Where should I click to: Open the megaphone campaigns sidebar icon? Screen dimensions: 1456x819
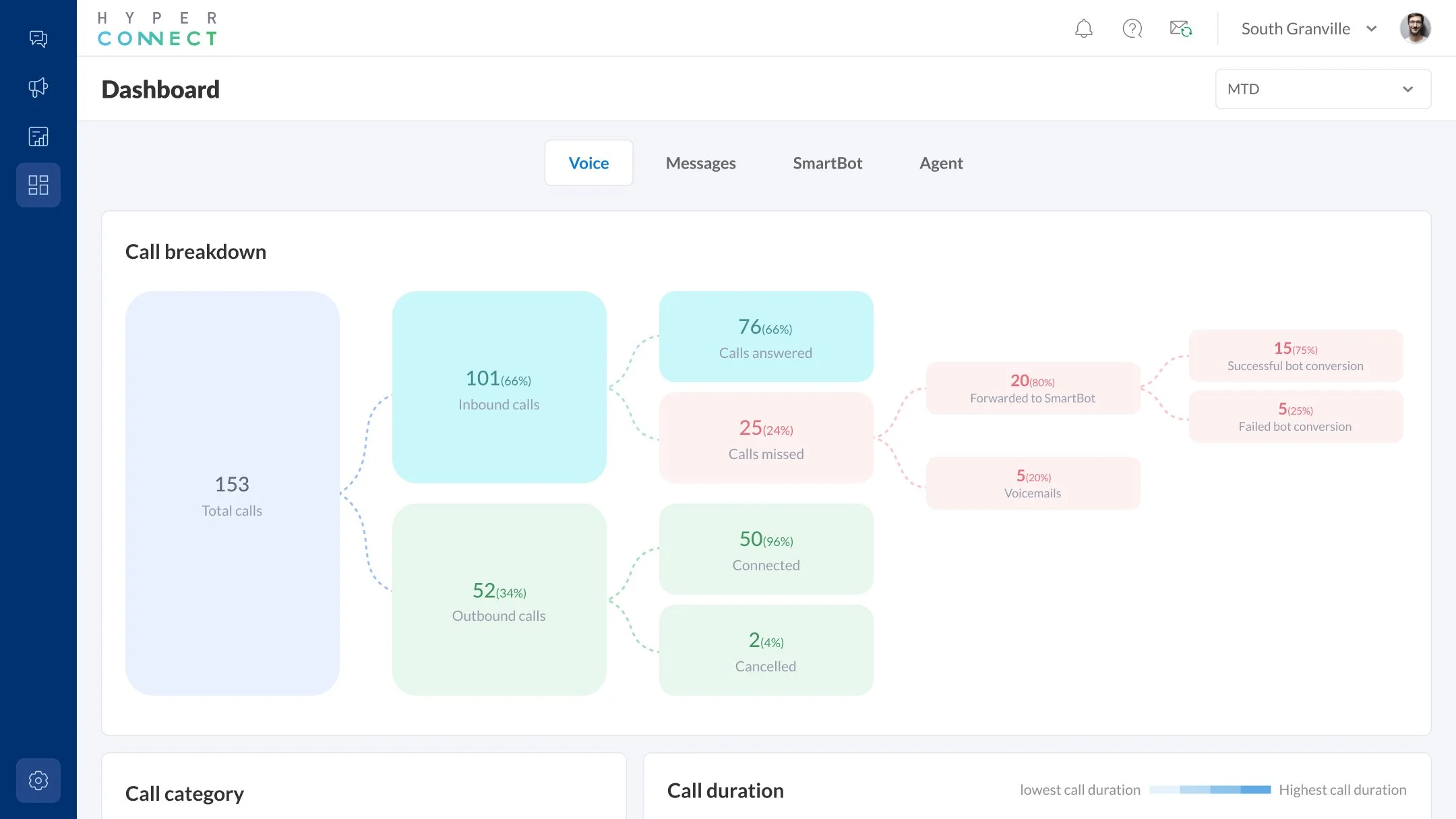(x=38, y=88)
